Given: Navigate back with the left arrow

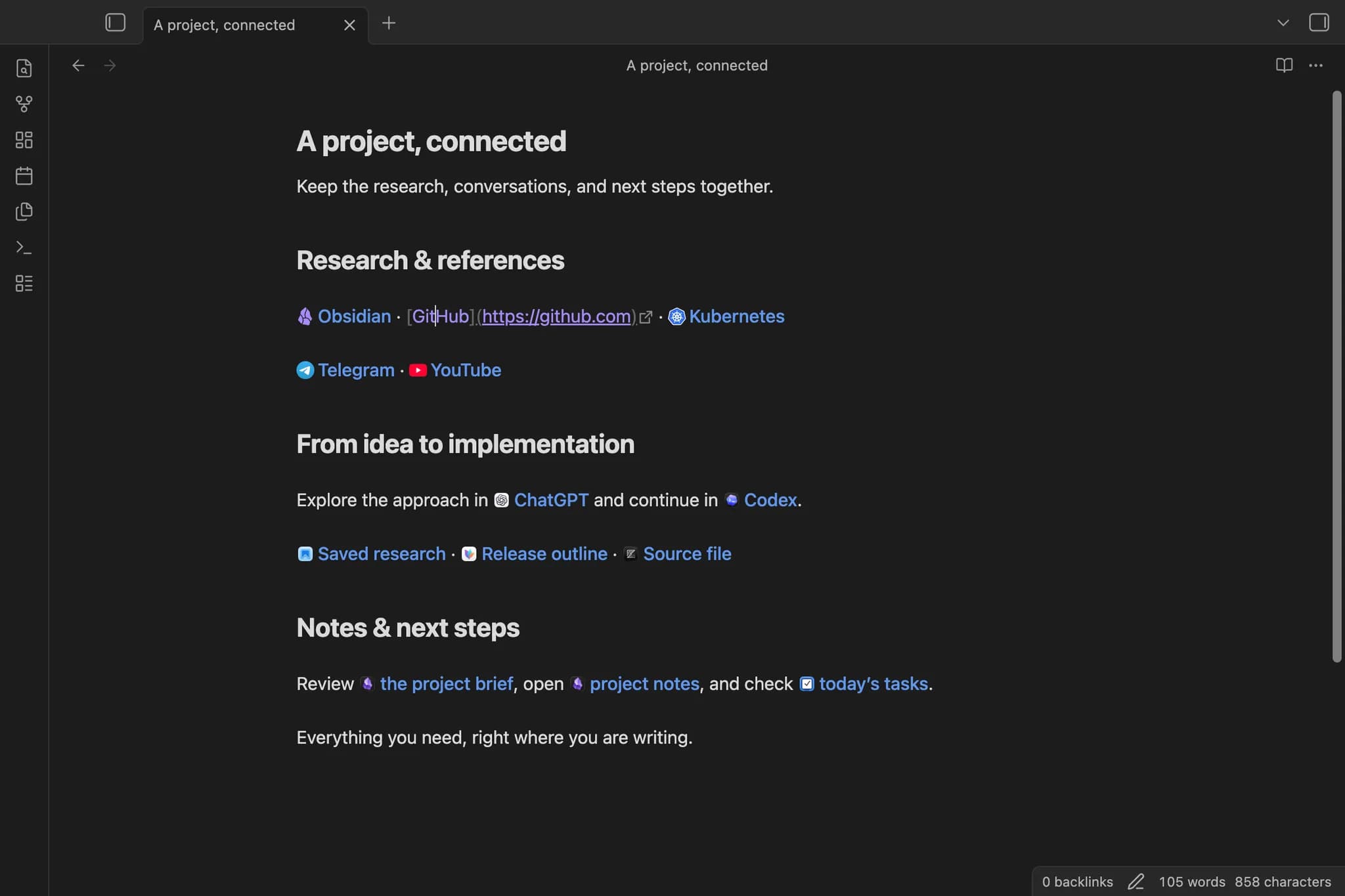Looking at the screenshot, I should pyautogui.click(x=78, y=65).
